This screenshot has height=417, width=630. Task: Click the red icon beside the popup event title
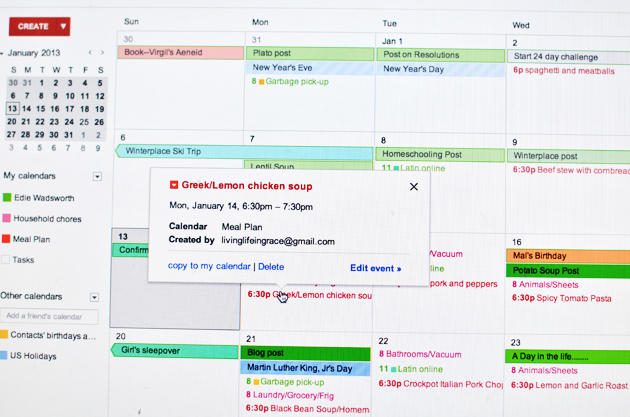[x=174, y=185]
